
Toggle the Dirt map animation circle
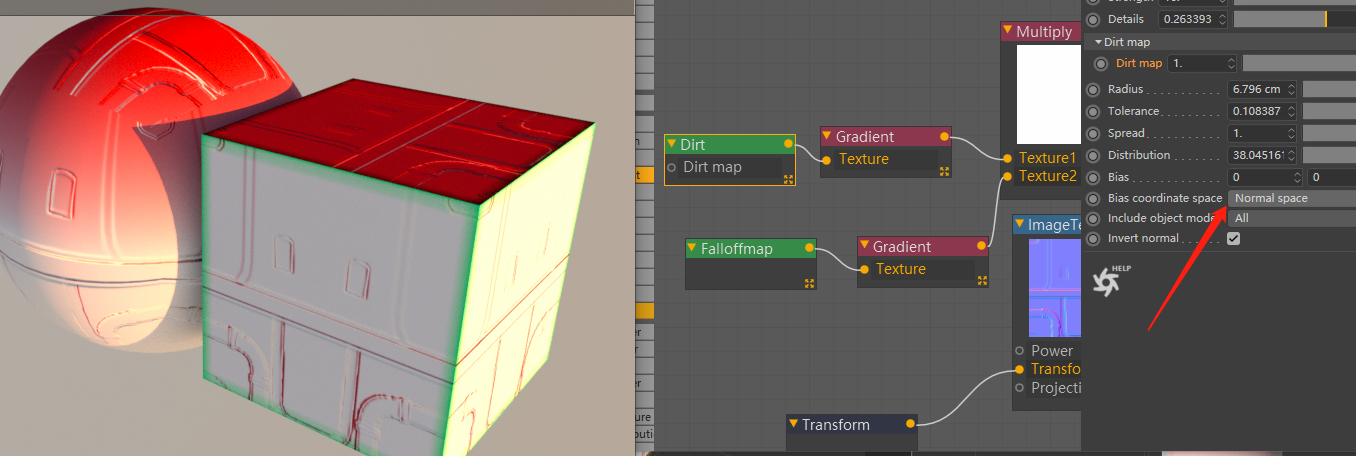tap(1101, 63)
